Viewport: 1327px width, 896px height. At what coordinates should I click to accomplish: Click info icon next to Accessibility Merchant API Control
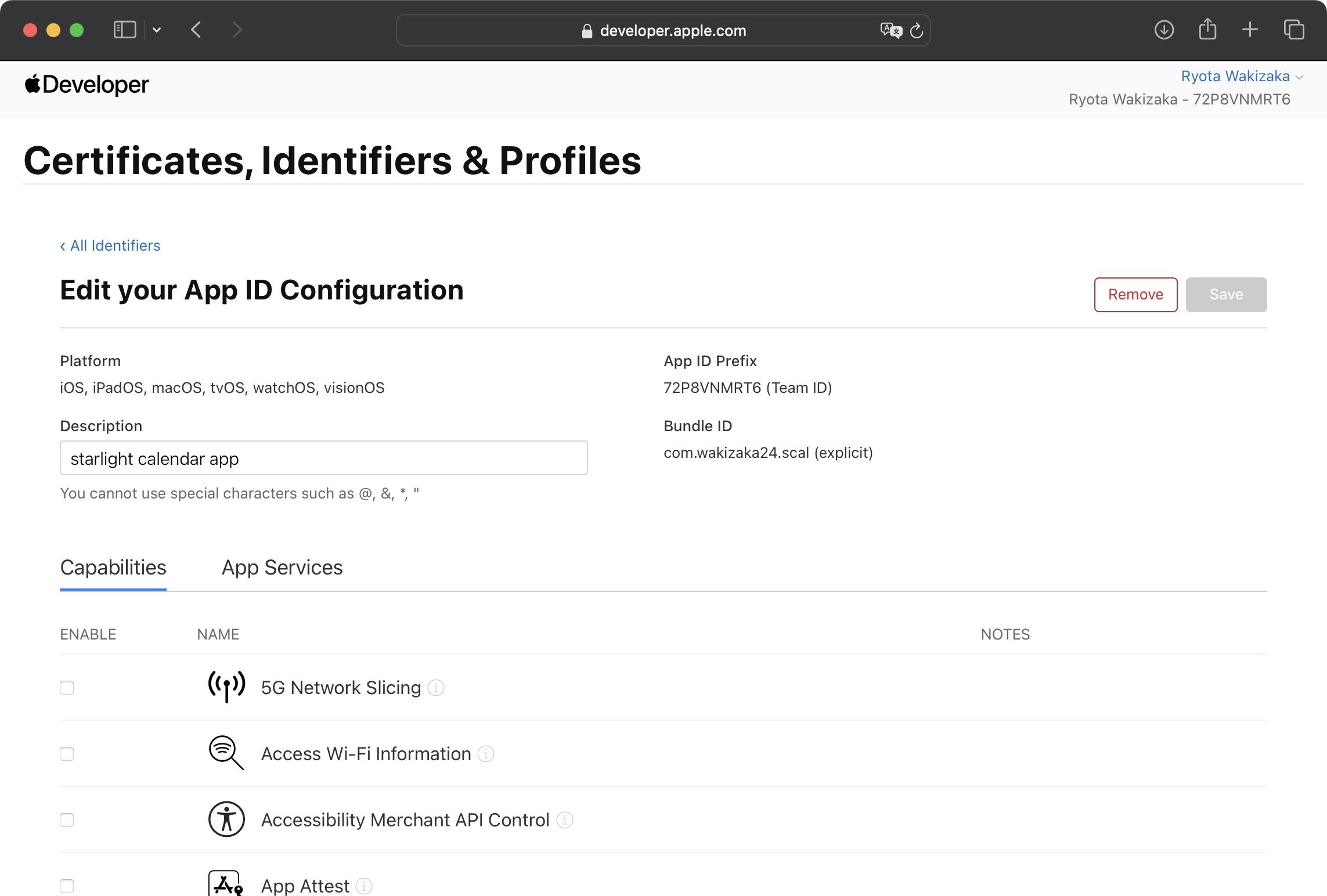565,820
